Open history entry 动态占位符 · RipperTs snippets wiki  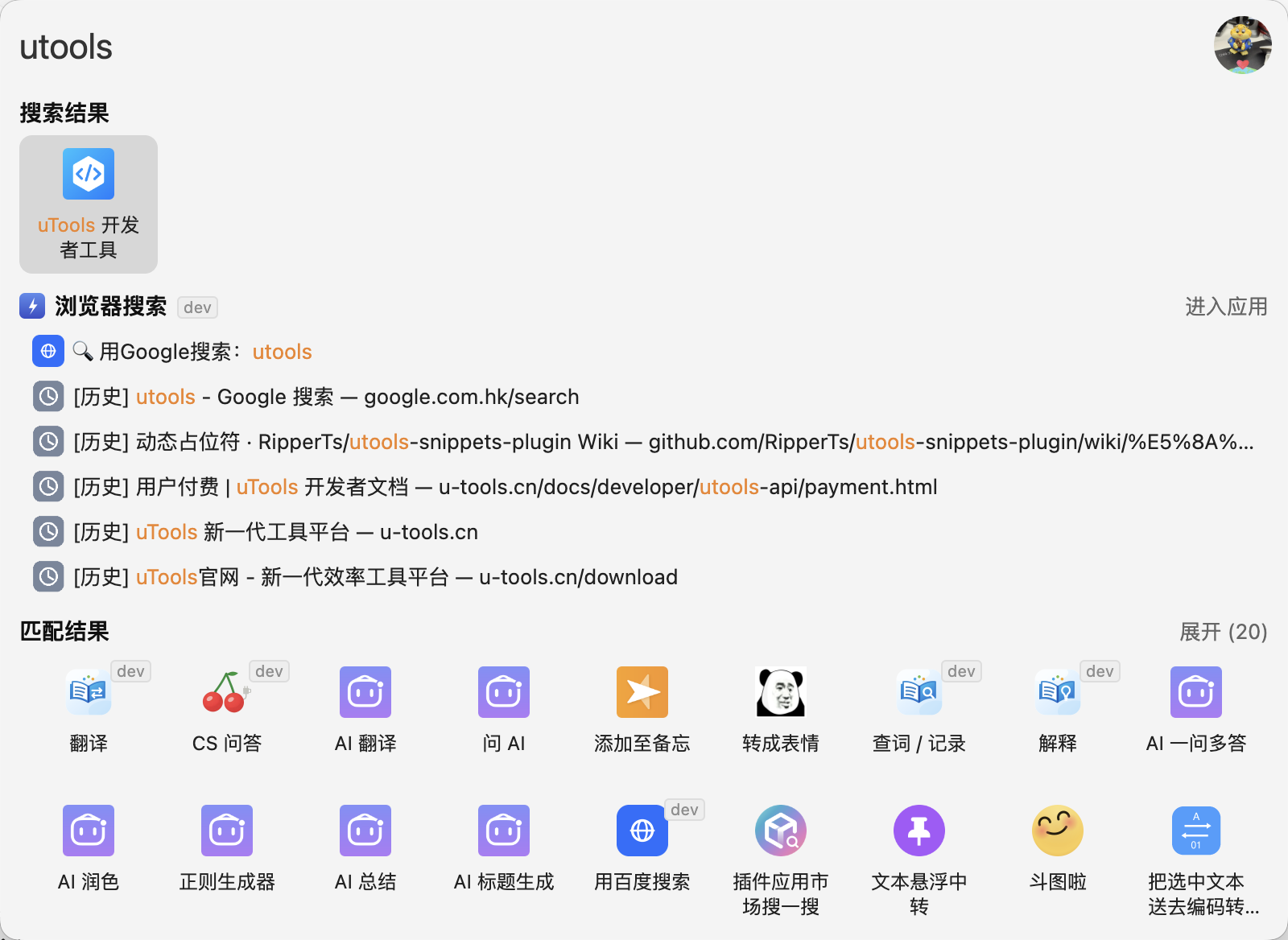click(x=644, y=441)
